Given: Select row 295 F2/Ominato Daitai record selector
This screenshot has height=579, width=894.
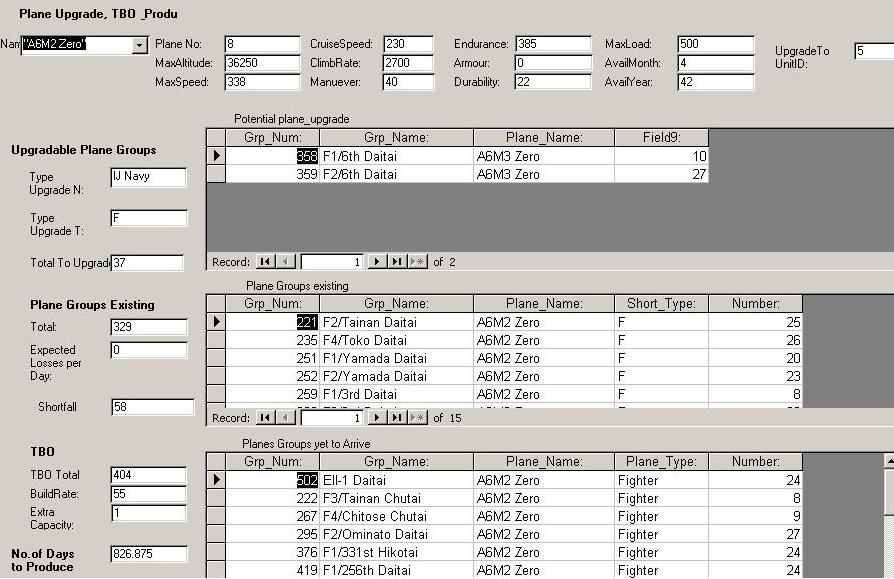Looking at the screenshot, I should tap(216, 534).
